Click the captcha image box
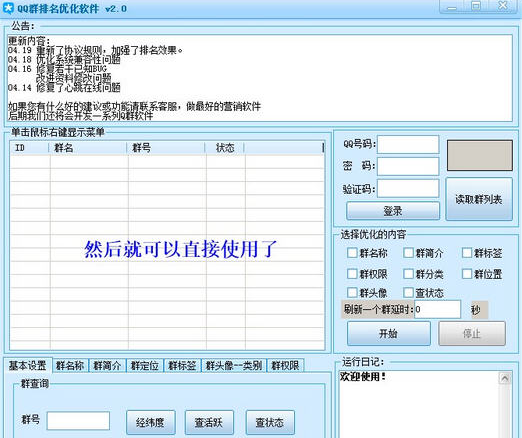This screenshot has width=522, height=438. (x=480, y=155)
